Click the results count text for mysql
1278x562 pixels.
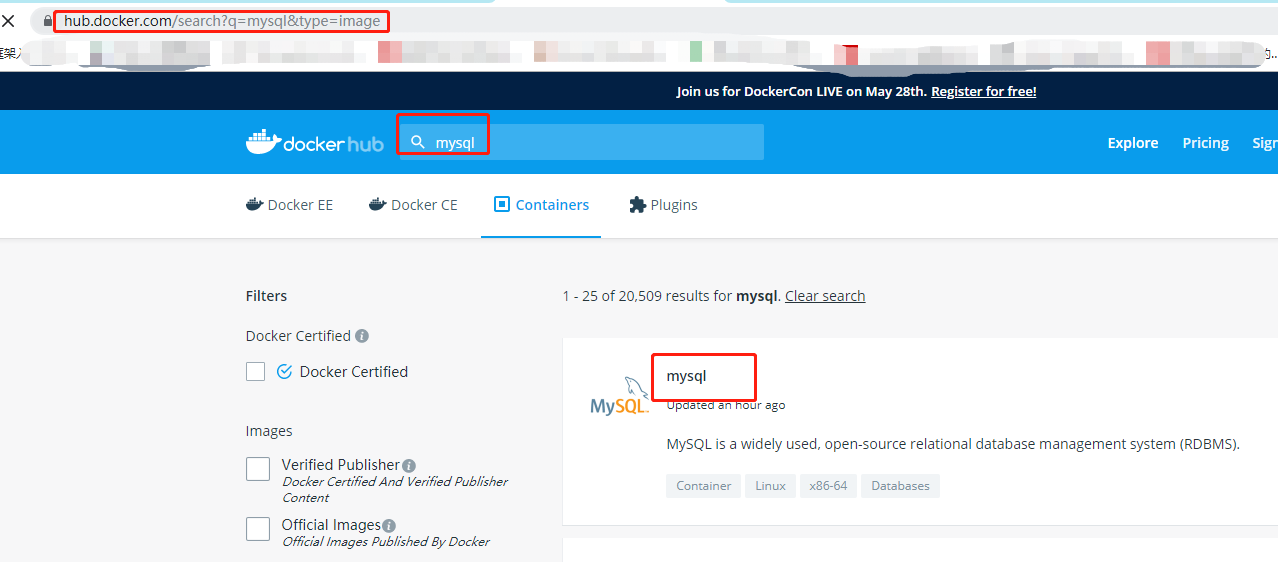point(670,296)
